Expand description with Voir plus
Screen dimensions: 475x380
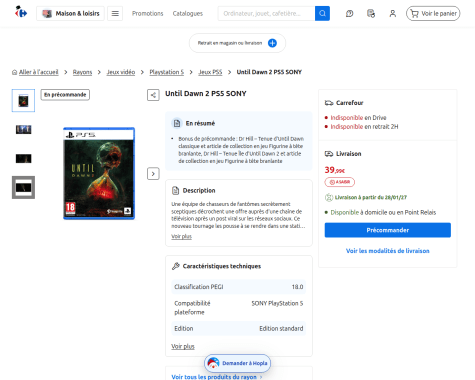(181, 236)
